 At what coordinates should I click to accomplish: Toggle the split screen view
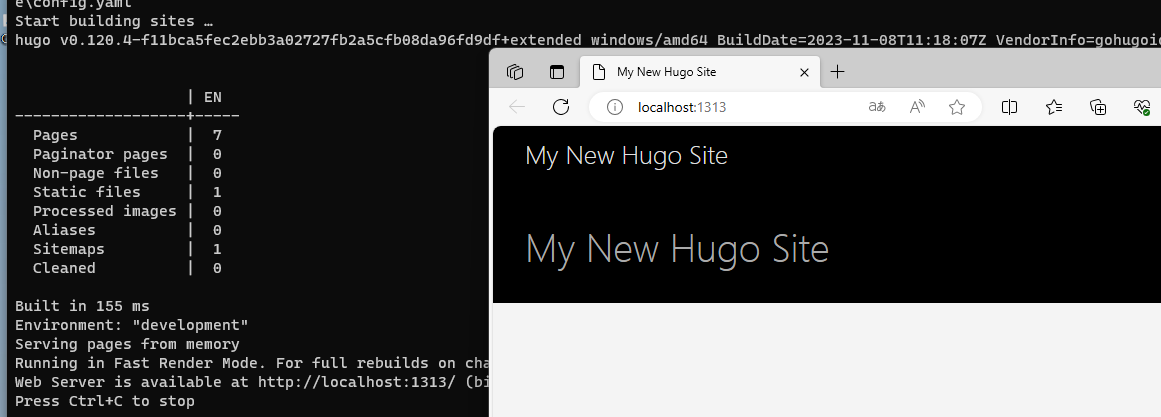pos(1010,107)
